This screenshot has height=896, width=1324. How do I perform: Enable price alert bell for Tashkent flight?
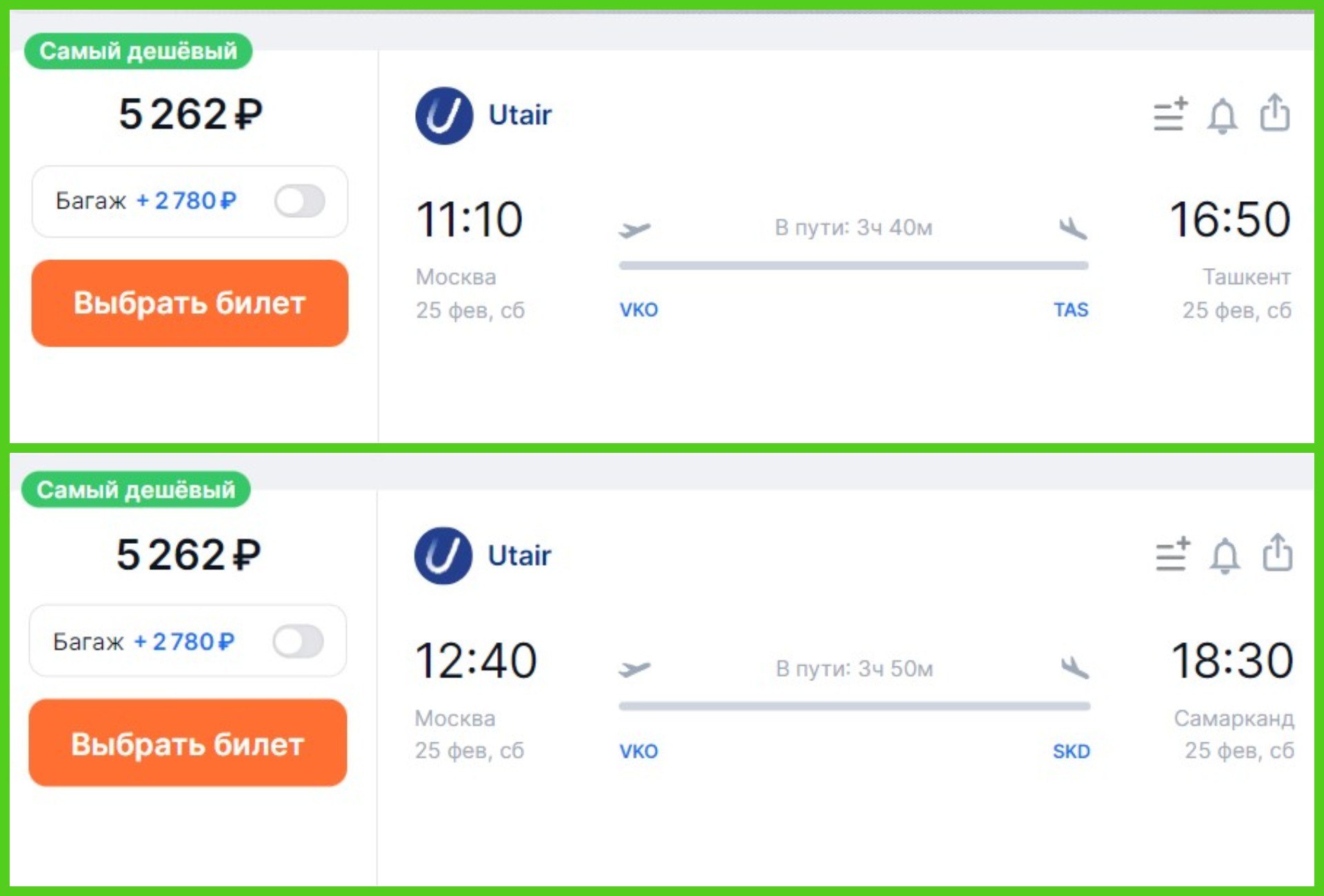[x=1222, y=115]
